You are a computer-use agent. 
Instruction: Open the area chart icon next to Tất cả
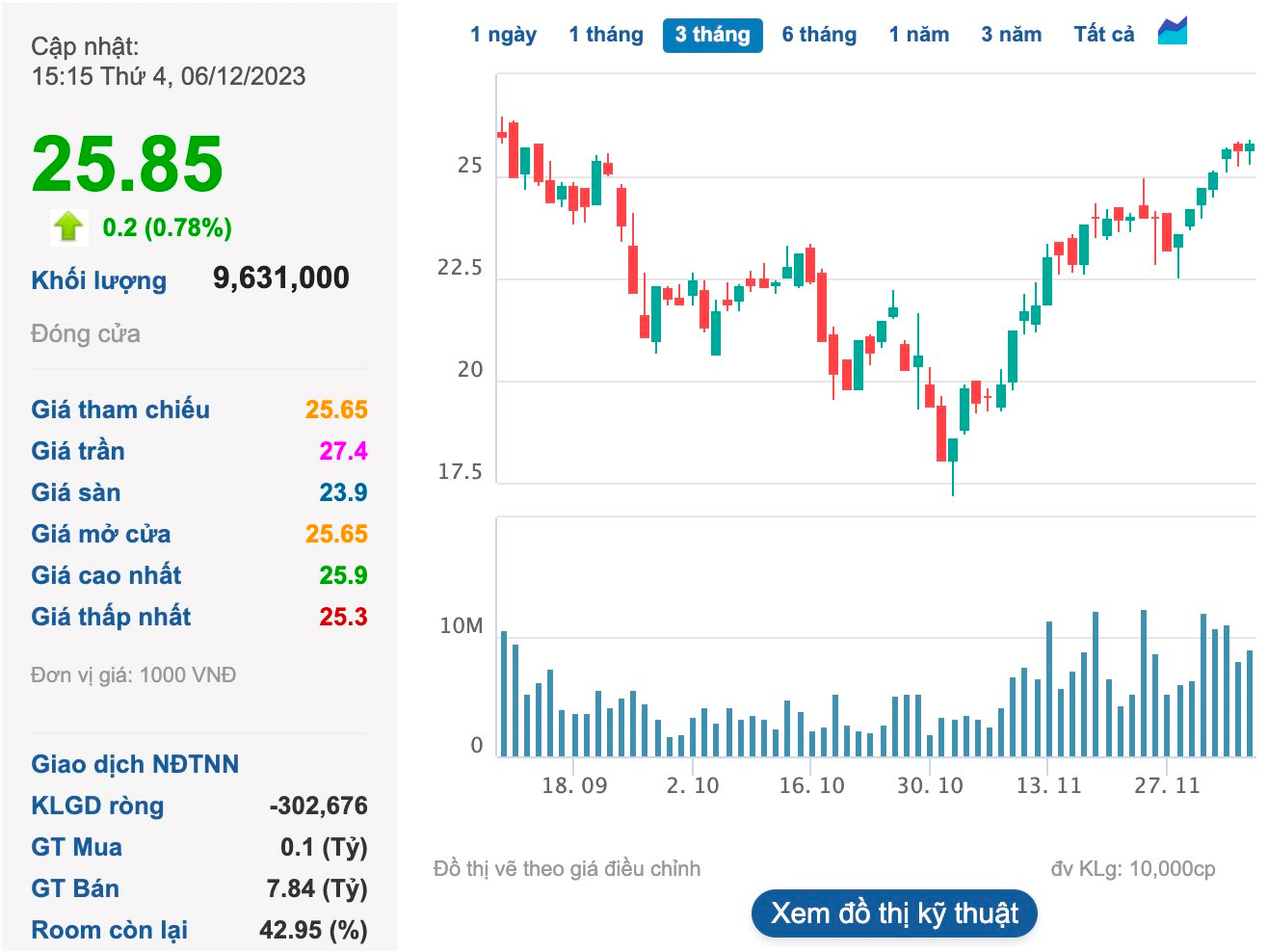pos(1173,31)
